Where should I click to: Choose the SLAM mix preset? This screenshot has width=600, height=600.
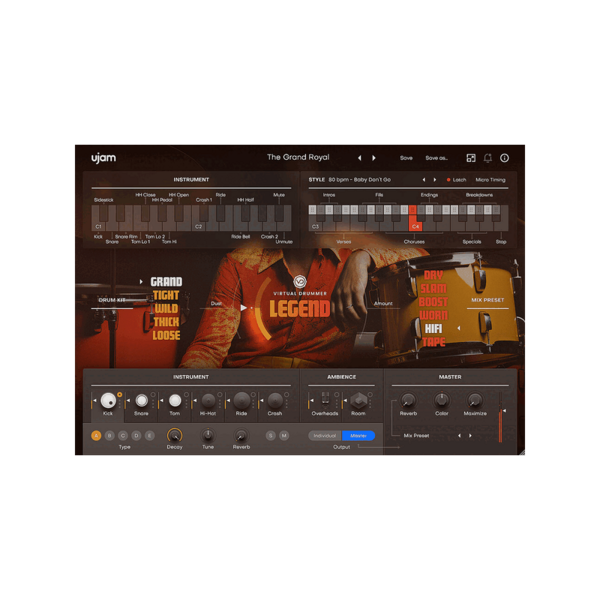(433, 289)
